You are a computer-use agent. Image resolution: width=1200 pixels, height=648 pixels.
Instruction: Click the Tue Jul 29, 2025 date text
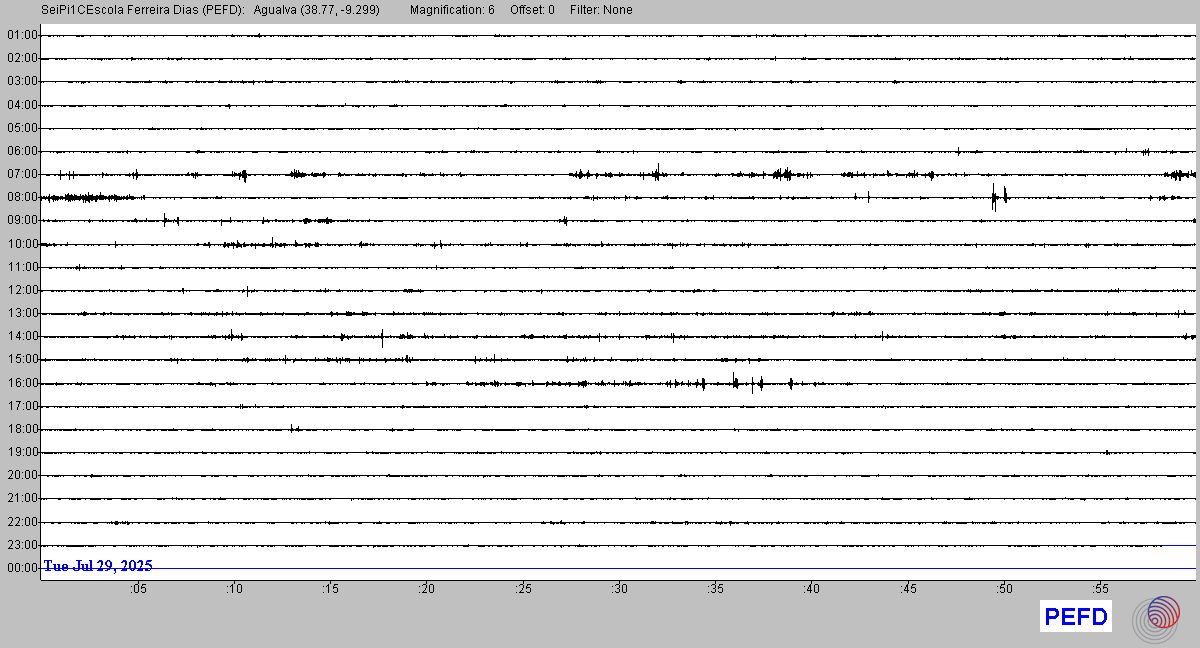[x=98, y=566]
